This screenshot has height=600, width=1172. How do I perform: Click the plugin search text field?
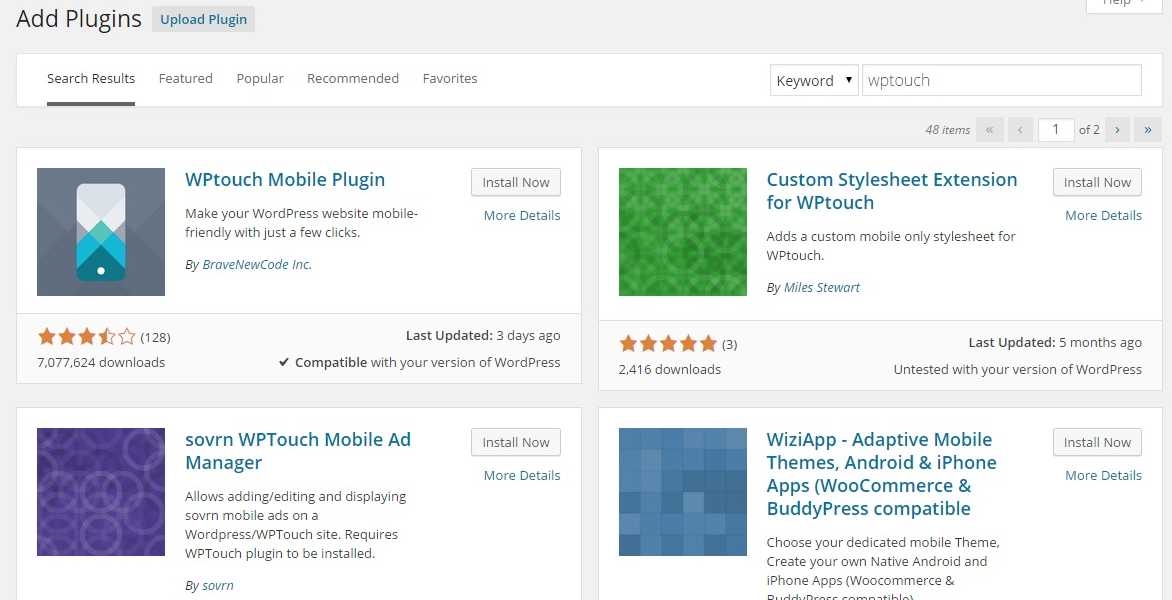(1000, 81)
